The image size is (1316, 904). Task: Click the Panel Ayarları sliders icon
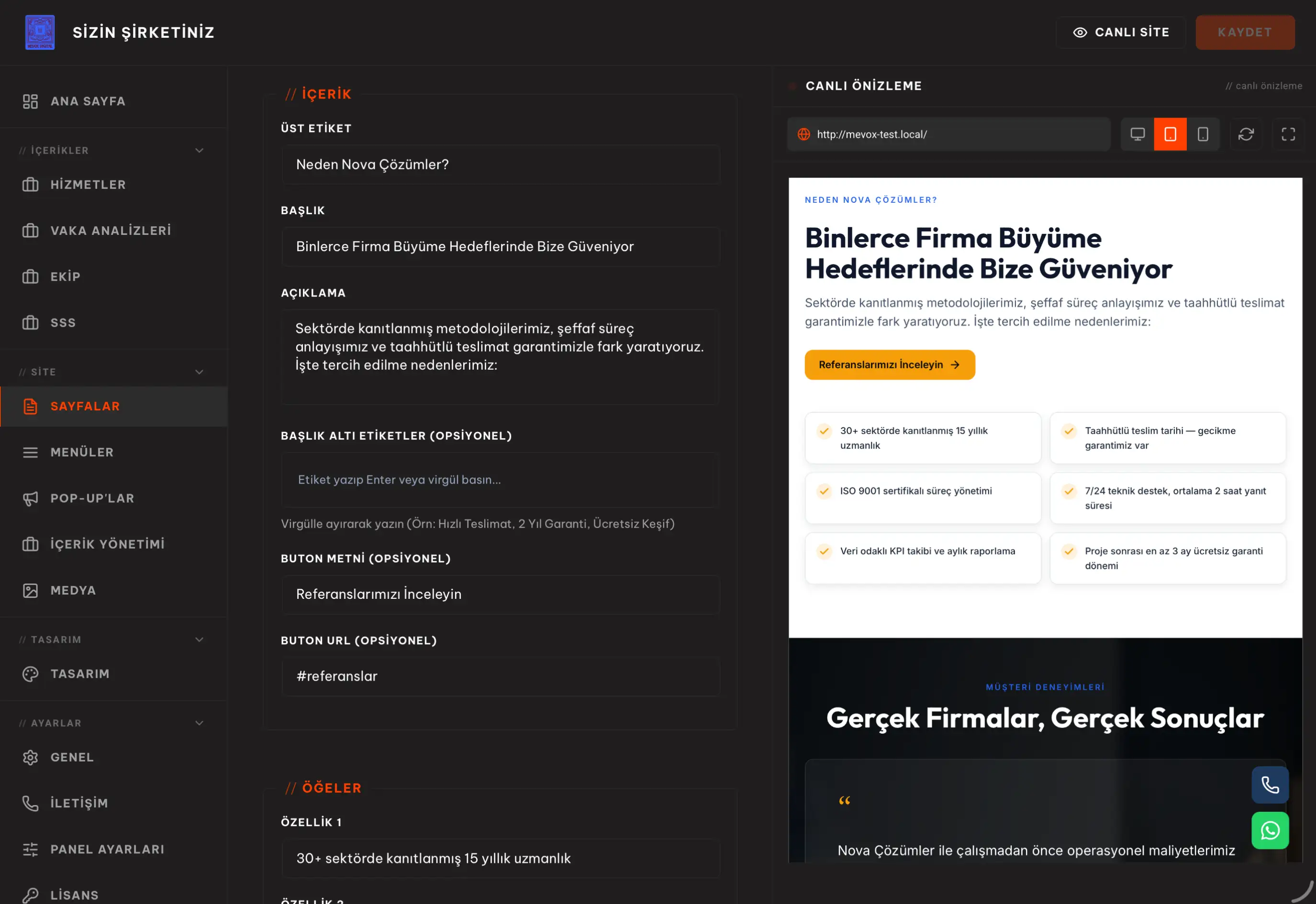[x=30, y=849]
